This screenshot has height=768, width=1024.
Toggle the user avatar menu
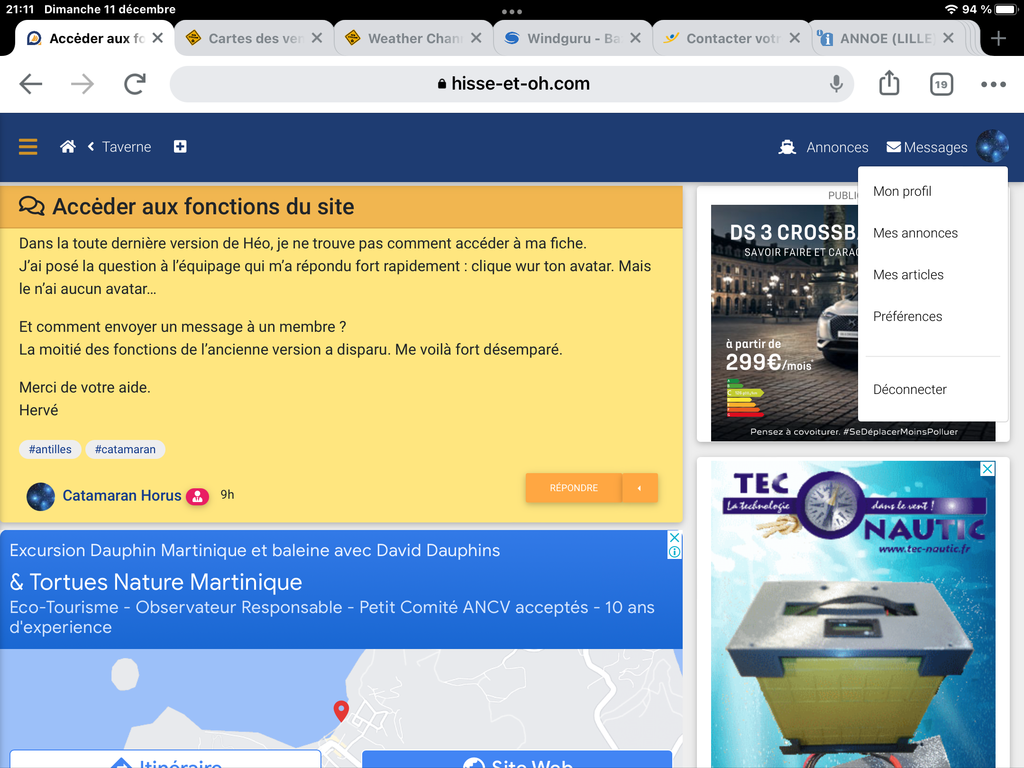[x=992, y=146]
